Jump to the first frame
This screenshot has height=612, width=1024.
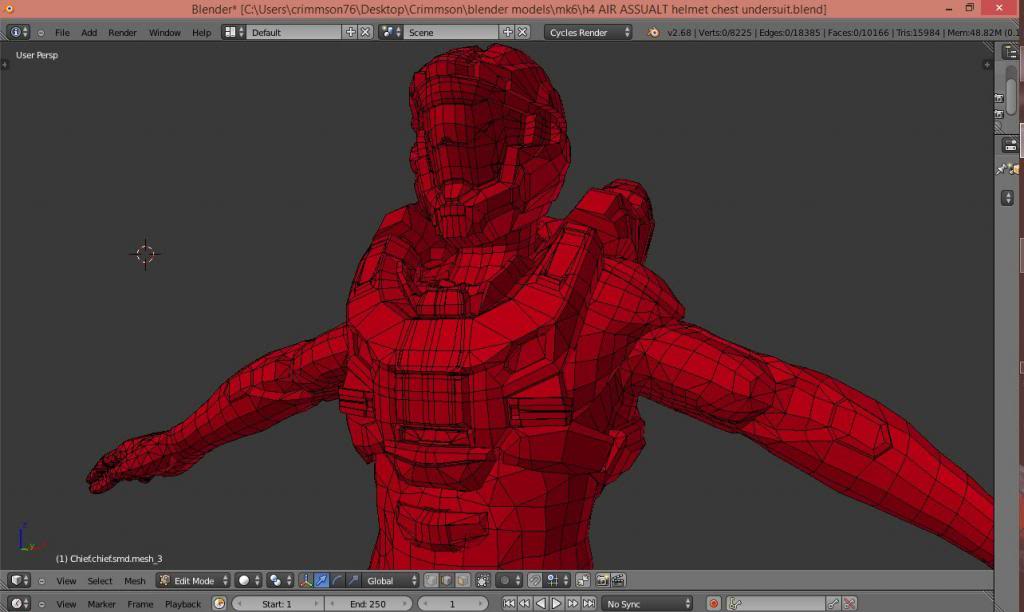point(509,604)
